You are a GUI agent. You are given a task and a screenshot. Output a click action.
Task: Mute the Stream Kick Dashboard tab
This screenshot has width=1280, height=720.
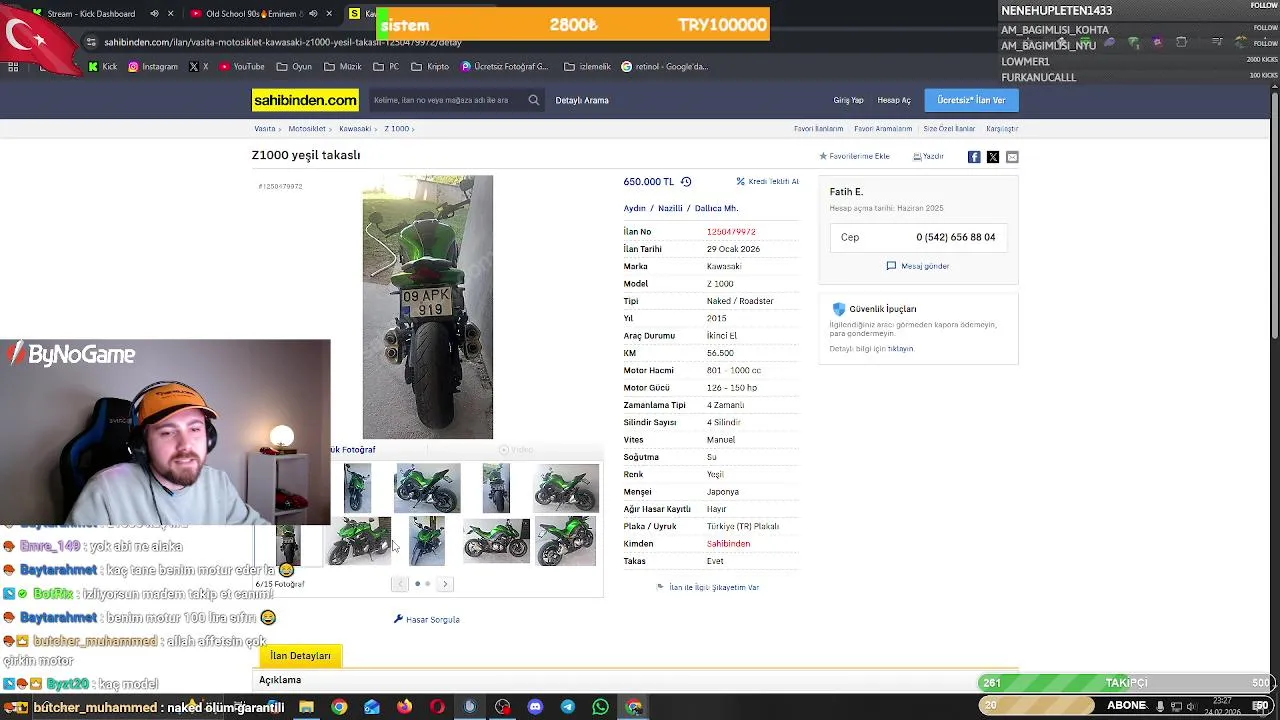coord(154,14)
